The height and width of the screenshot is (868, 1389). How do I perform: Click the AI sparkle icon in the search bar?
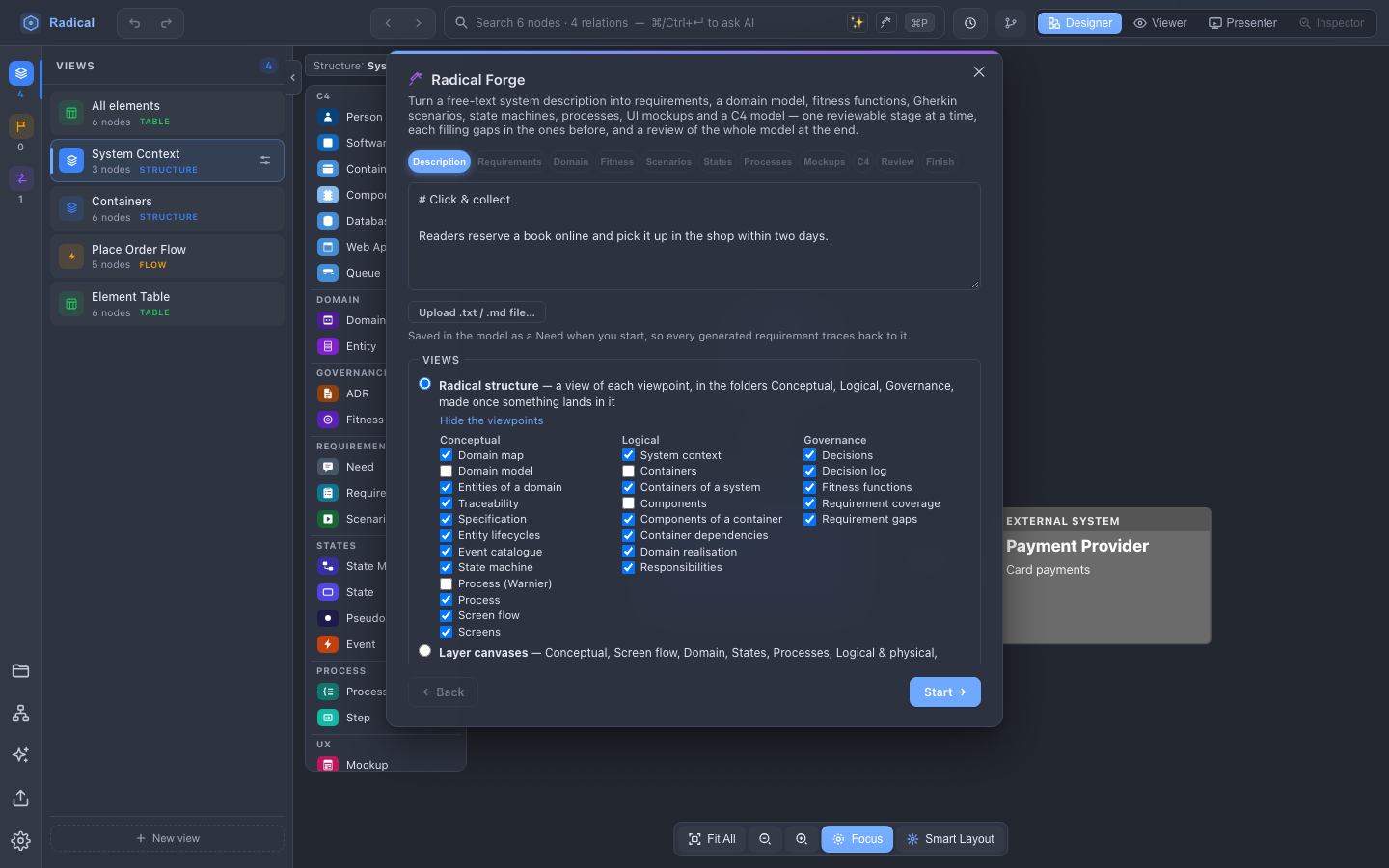857,23
